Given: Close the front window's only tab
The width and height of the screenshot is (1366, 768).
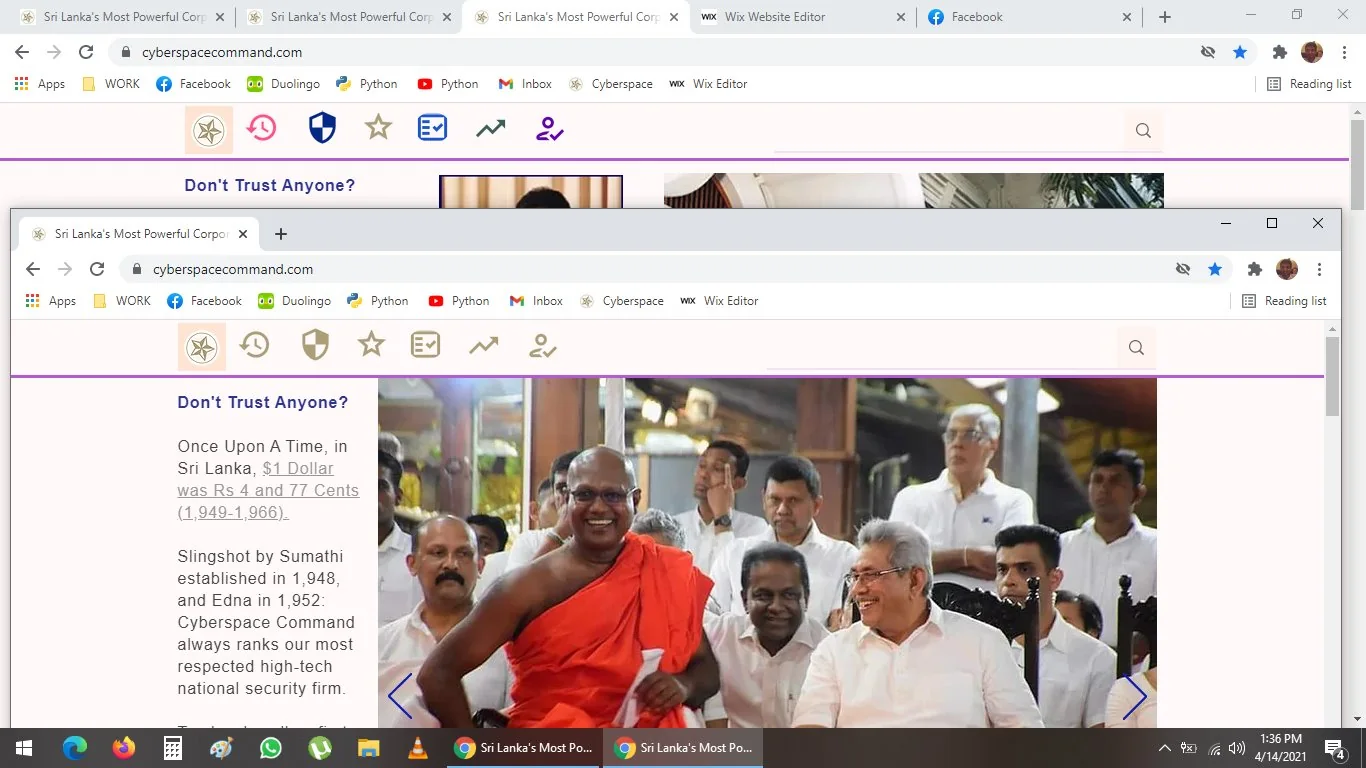Looking at the screenshot, I should pyautogui.click(x=243, y=234).
